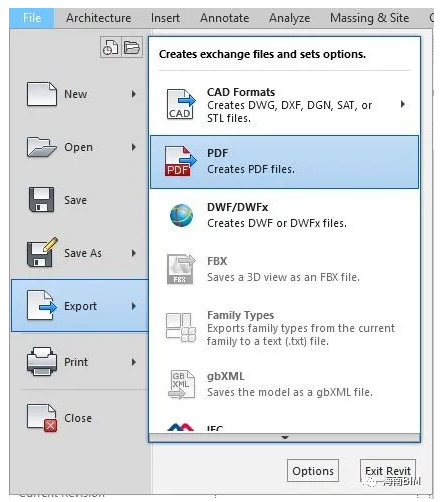Click the Save floppy disk icon

point(41,200)
